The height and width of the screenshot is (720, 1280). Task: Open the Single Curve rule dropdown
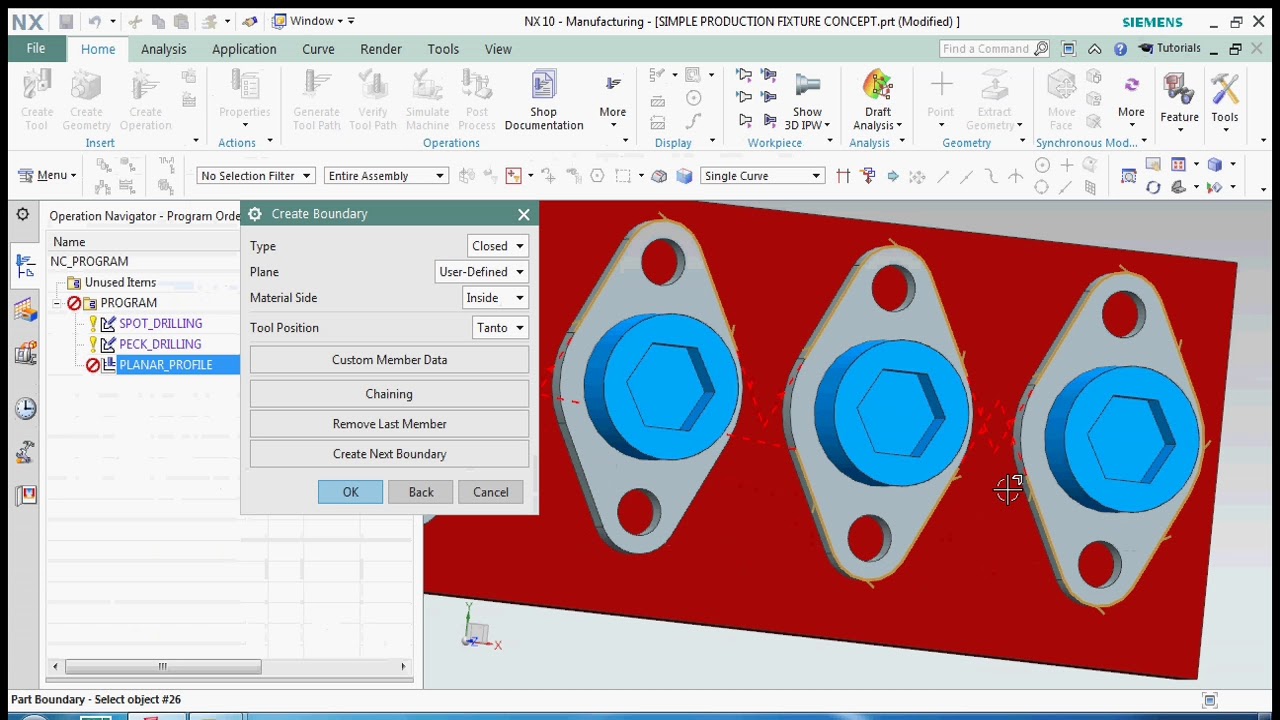pos(762,176)
